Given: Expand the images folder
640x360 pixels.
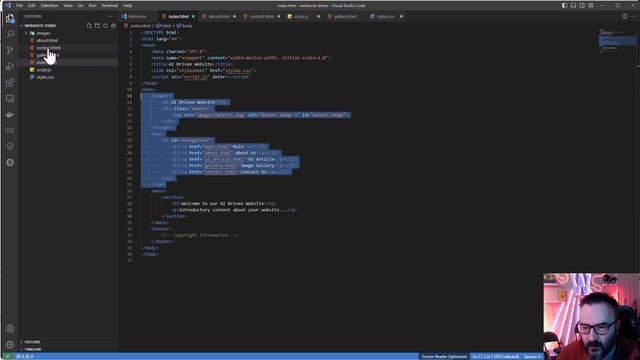Looking at the screenshot, I should [x=43, y=33].
